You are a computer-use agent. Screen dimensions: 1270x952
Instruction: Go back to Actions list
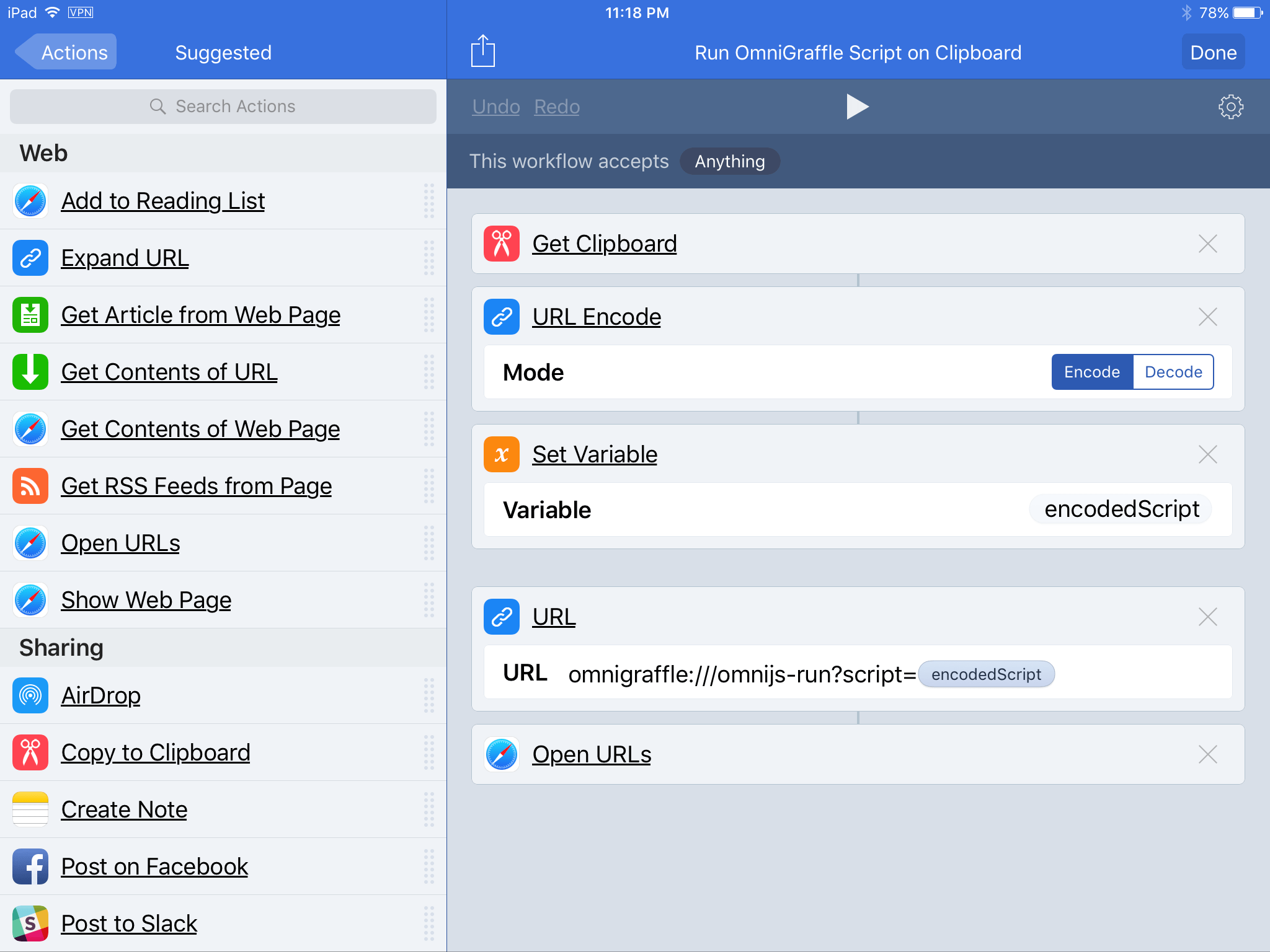click(x=67, y=53)
